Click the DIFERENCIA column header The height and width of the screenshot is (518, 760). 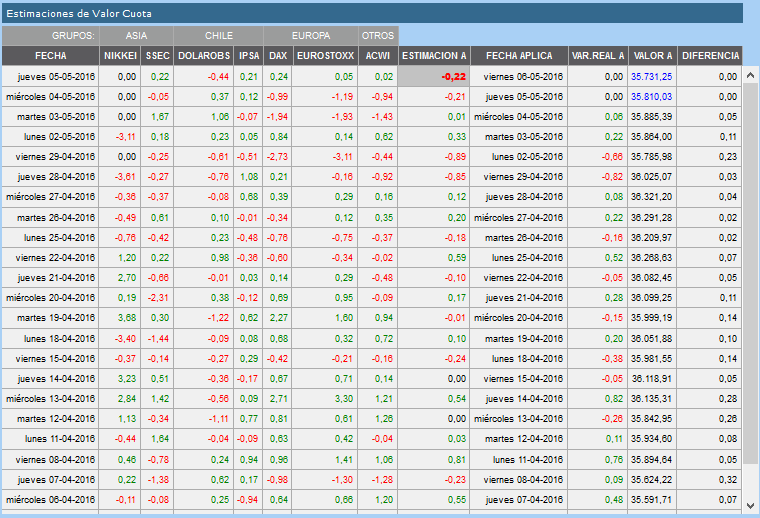point(711,56)
